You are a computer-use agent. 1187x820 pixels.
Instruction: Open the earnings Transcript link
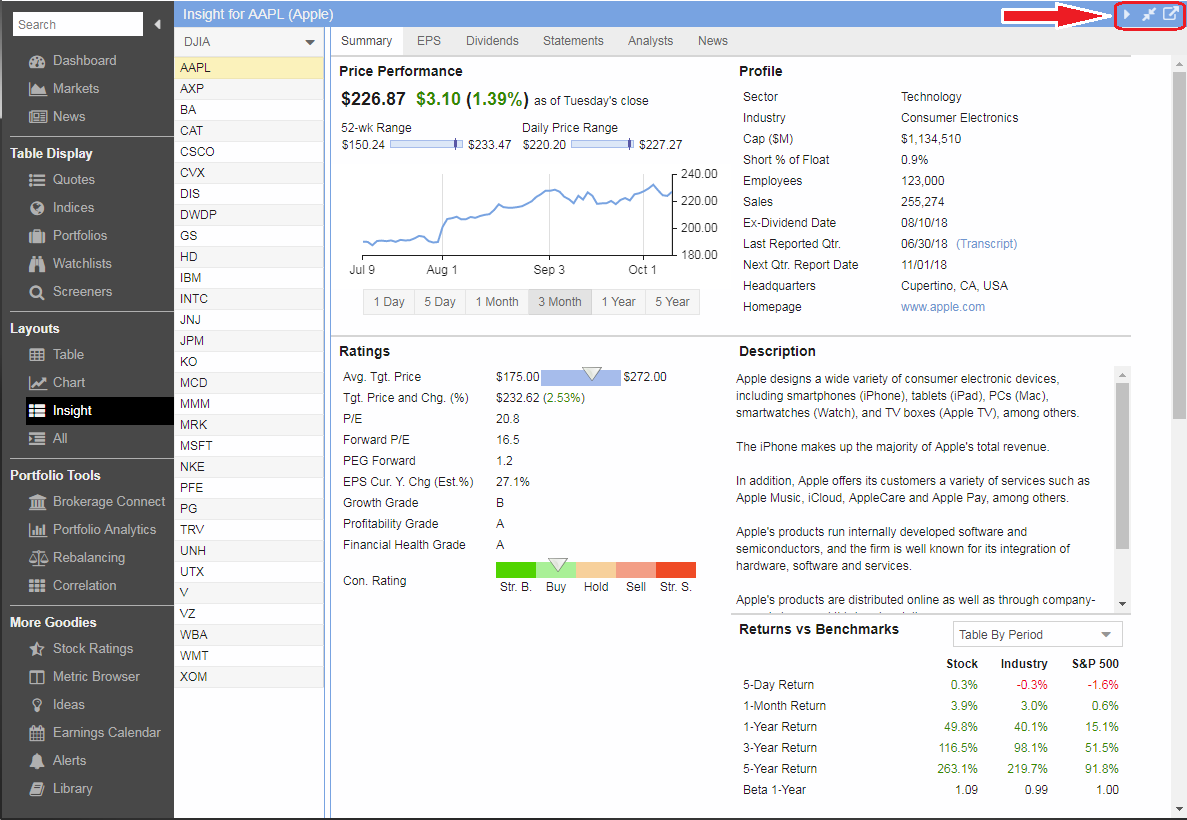point(986,244)
